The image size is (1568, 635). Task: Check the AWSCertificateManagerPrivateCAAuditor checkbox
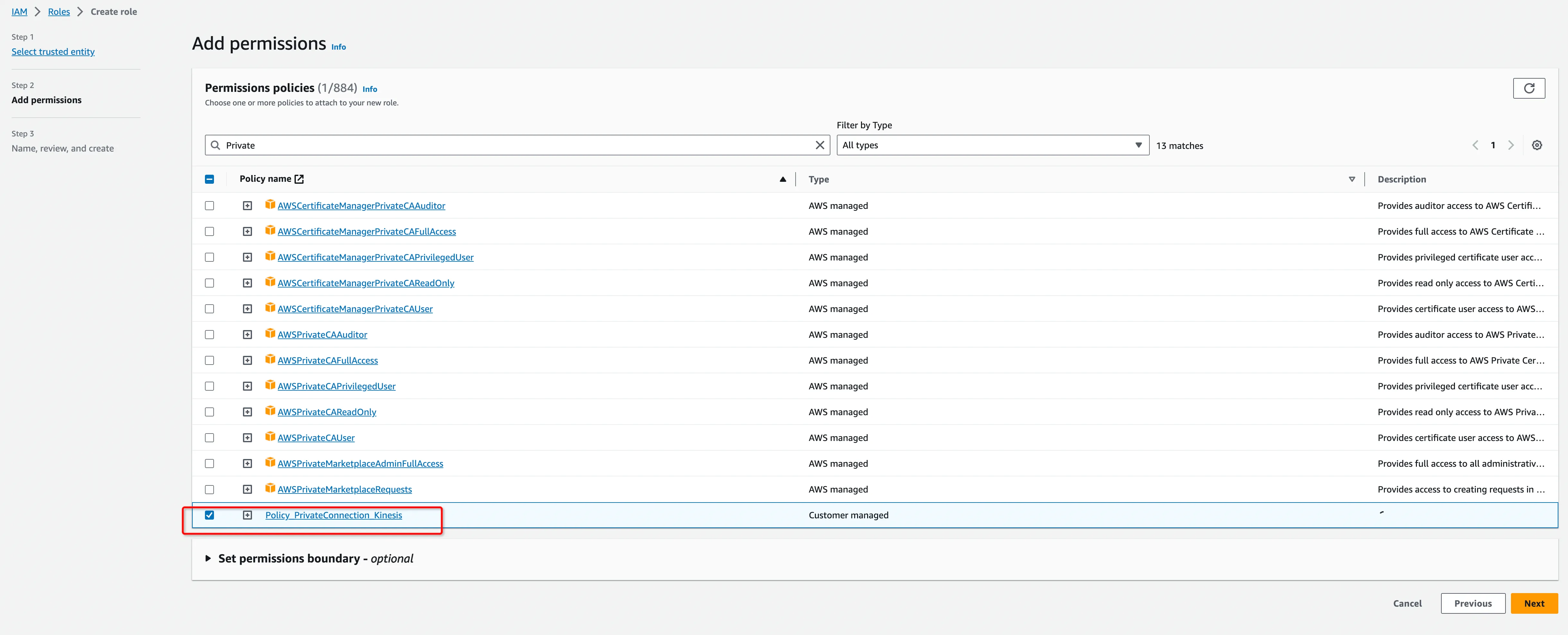[x=209, y=206]
